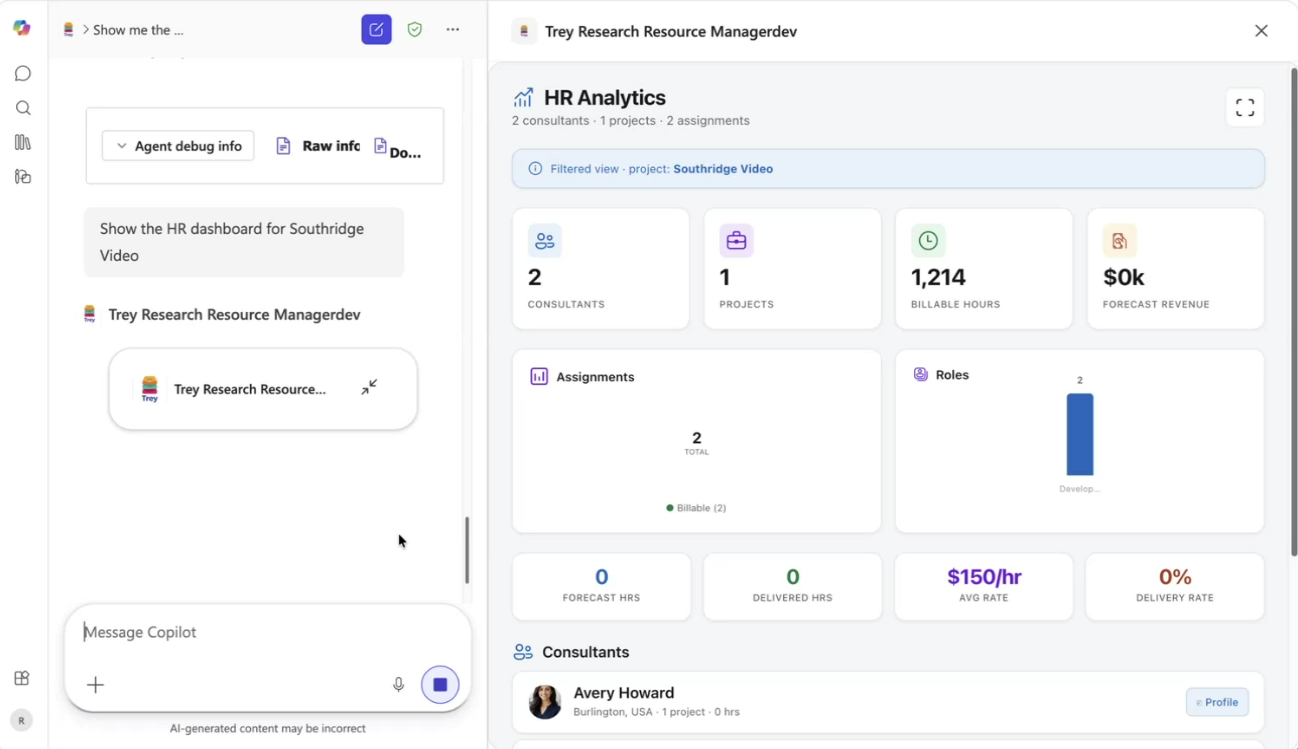Open the Raw info document link
The image size is (1298, 749).
click(x=318, y=146)
